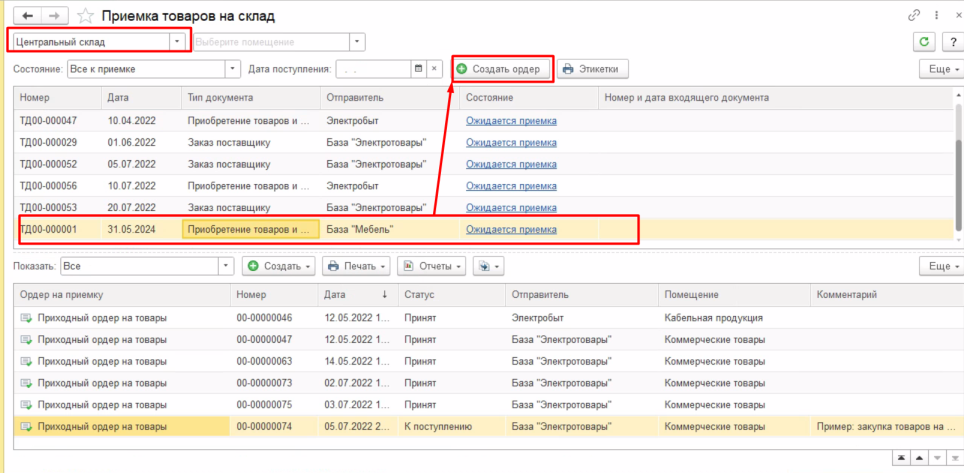Open the Отчеты menu

coord(432,266)
